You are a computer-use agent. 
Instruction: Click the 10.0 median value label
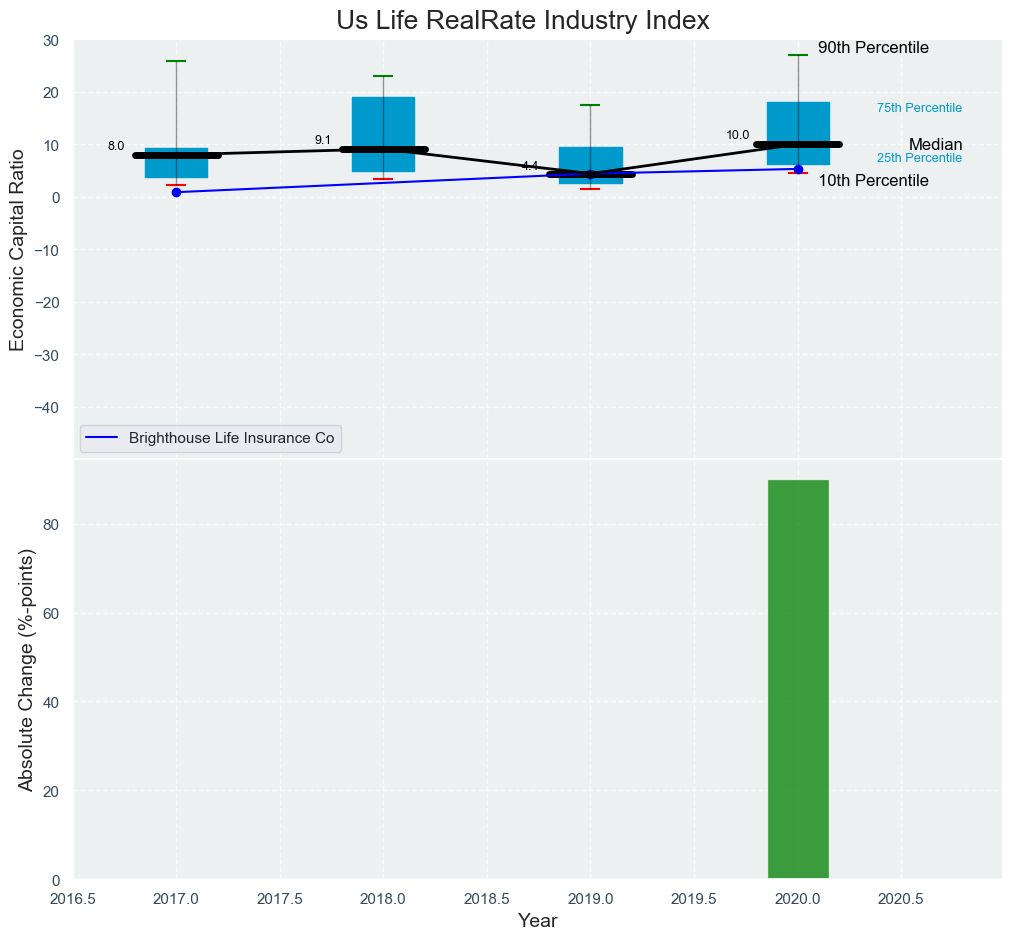point(737,135)
